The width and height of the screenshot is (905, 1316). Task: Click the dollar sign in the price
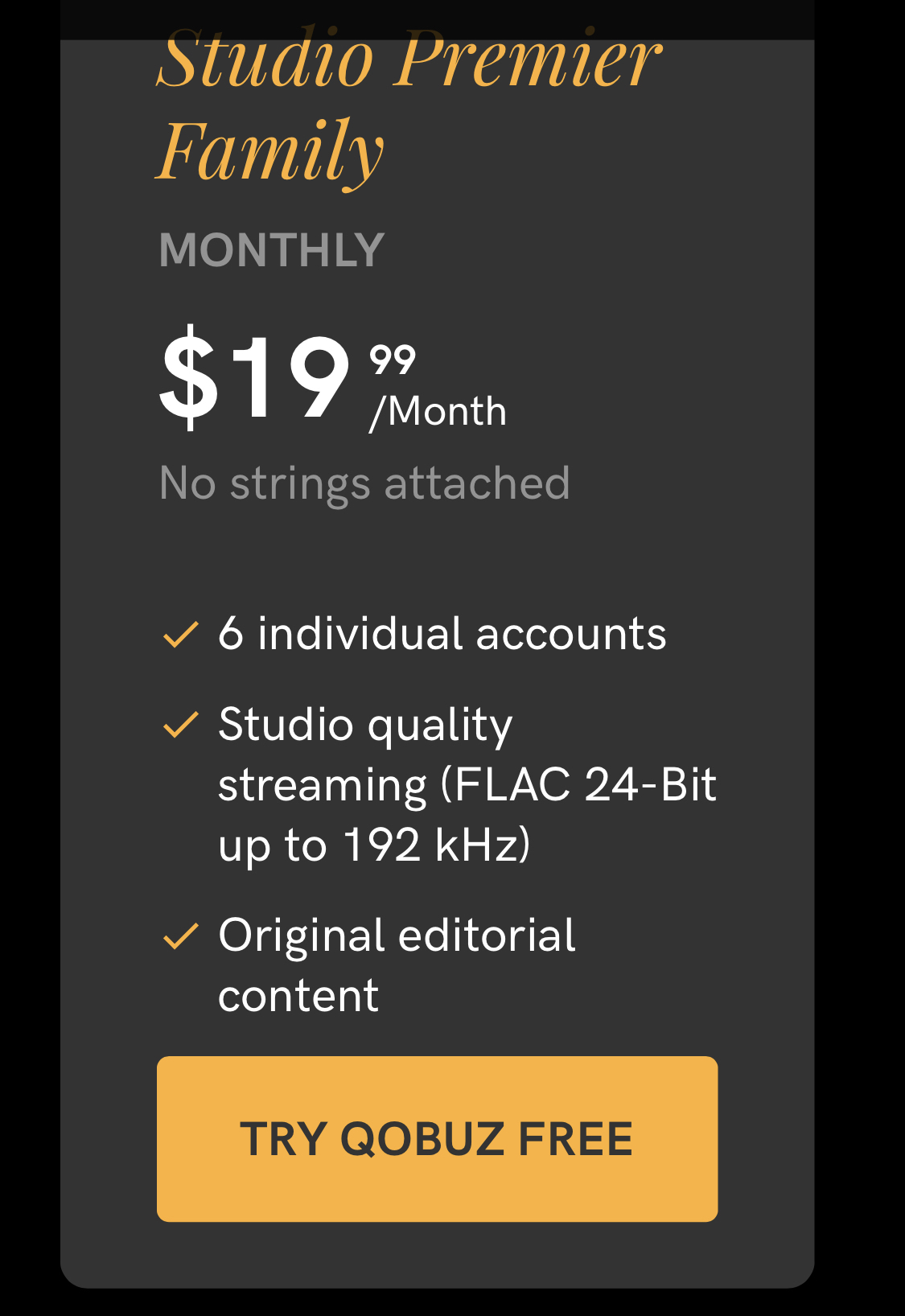point(189,377)
